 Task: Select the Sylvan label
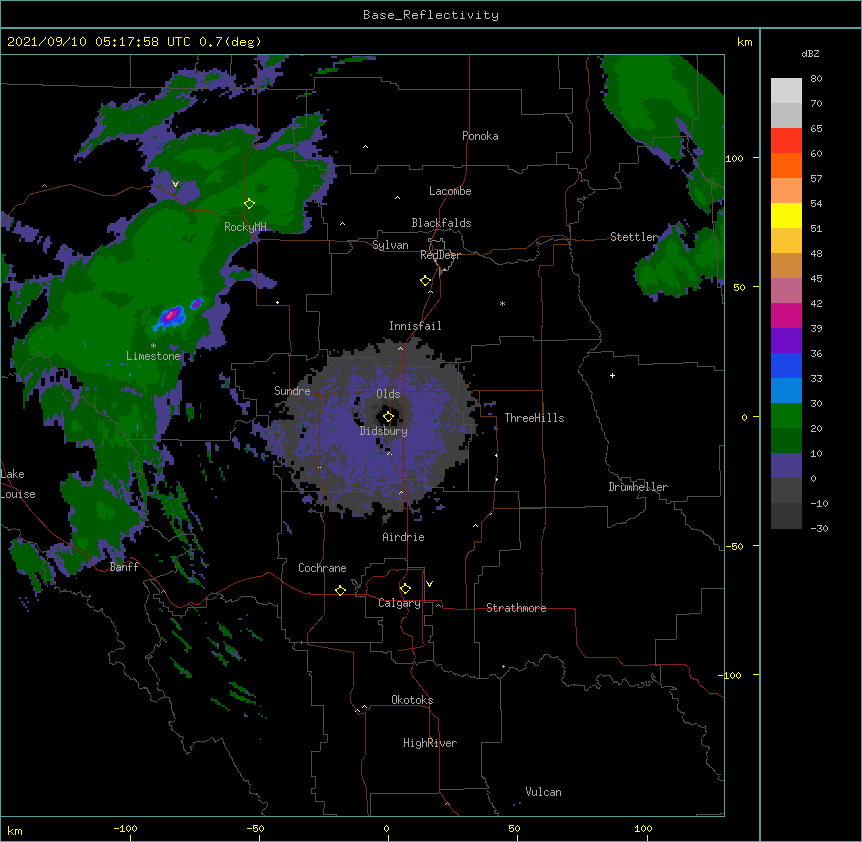(x=390, y=245)
